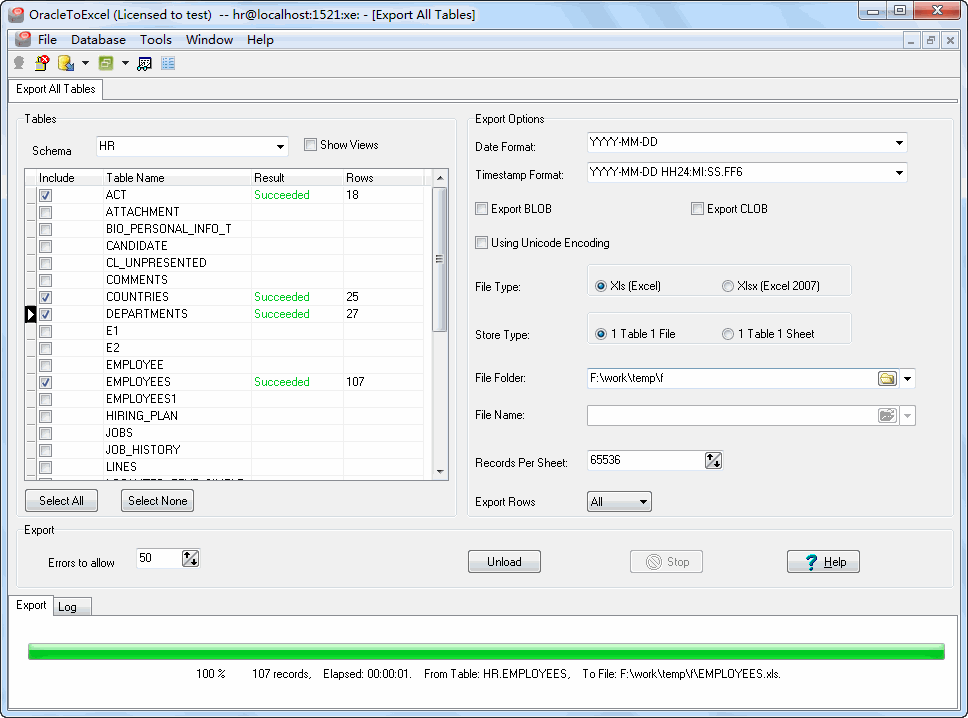
Task: Click the Select None button
Action: [157, 501]
